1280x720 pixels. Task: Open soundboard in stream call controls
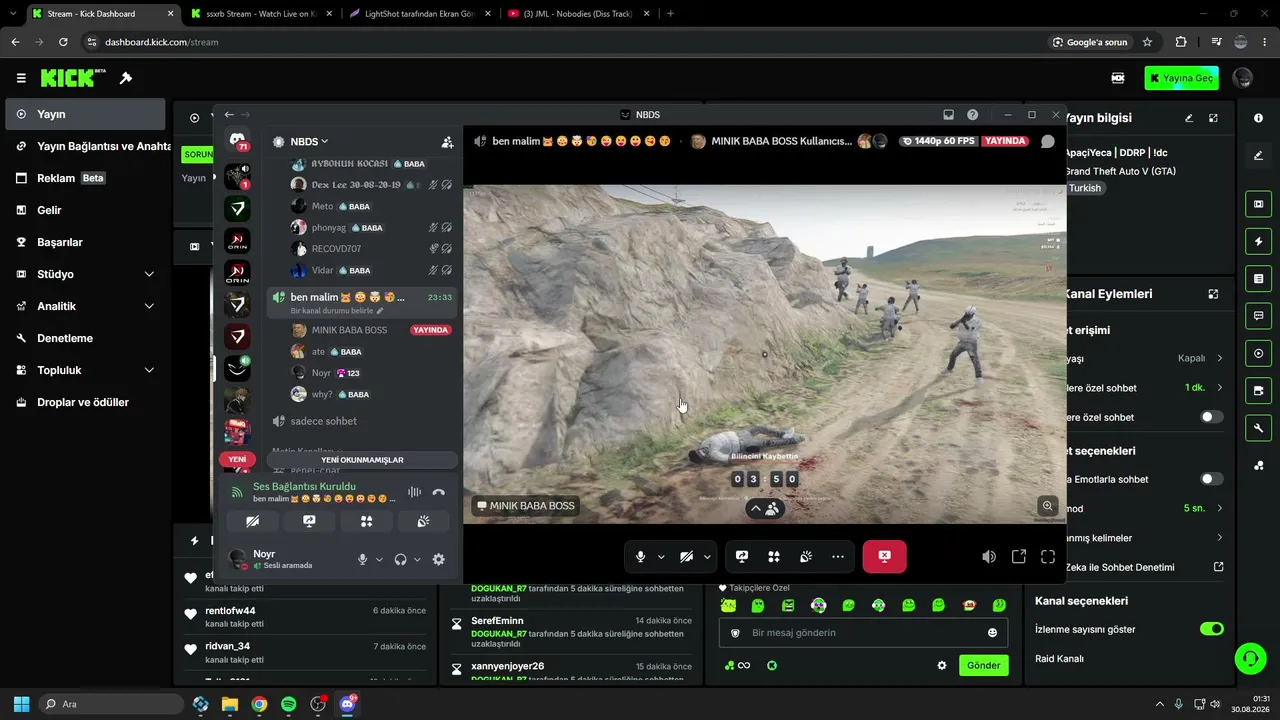[x=806, y=557]
